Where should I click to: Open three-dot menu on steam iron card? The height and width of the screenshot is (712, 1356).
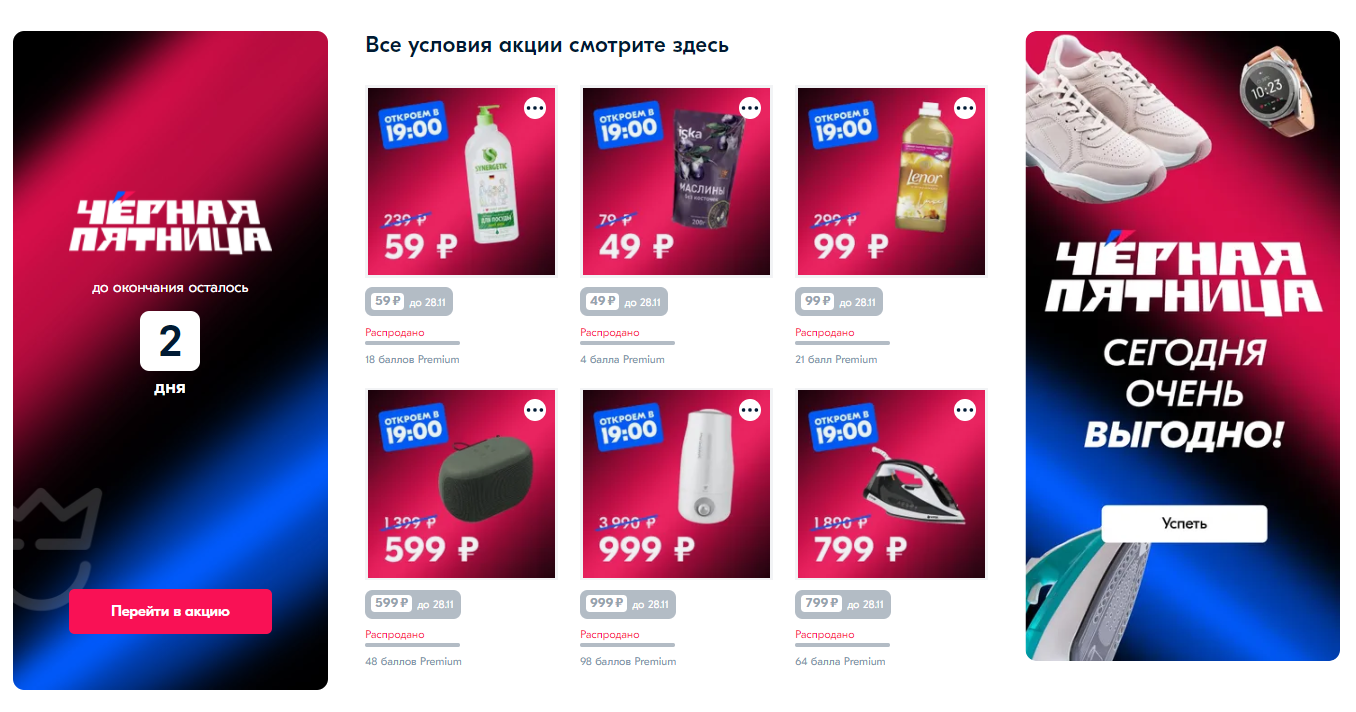point(965,410)
